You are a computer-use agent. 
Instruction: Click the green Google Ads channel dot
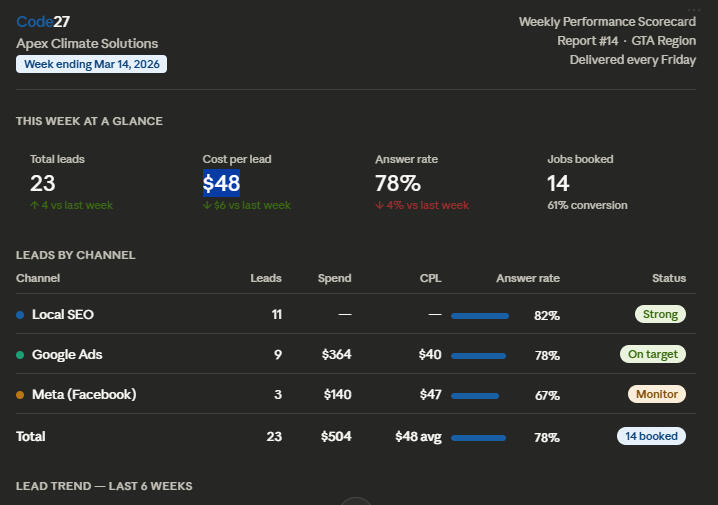[20, 355]
